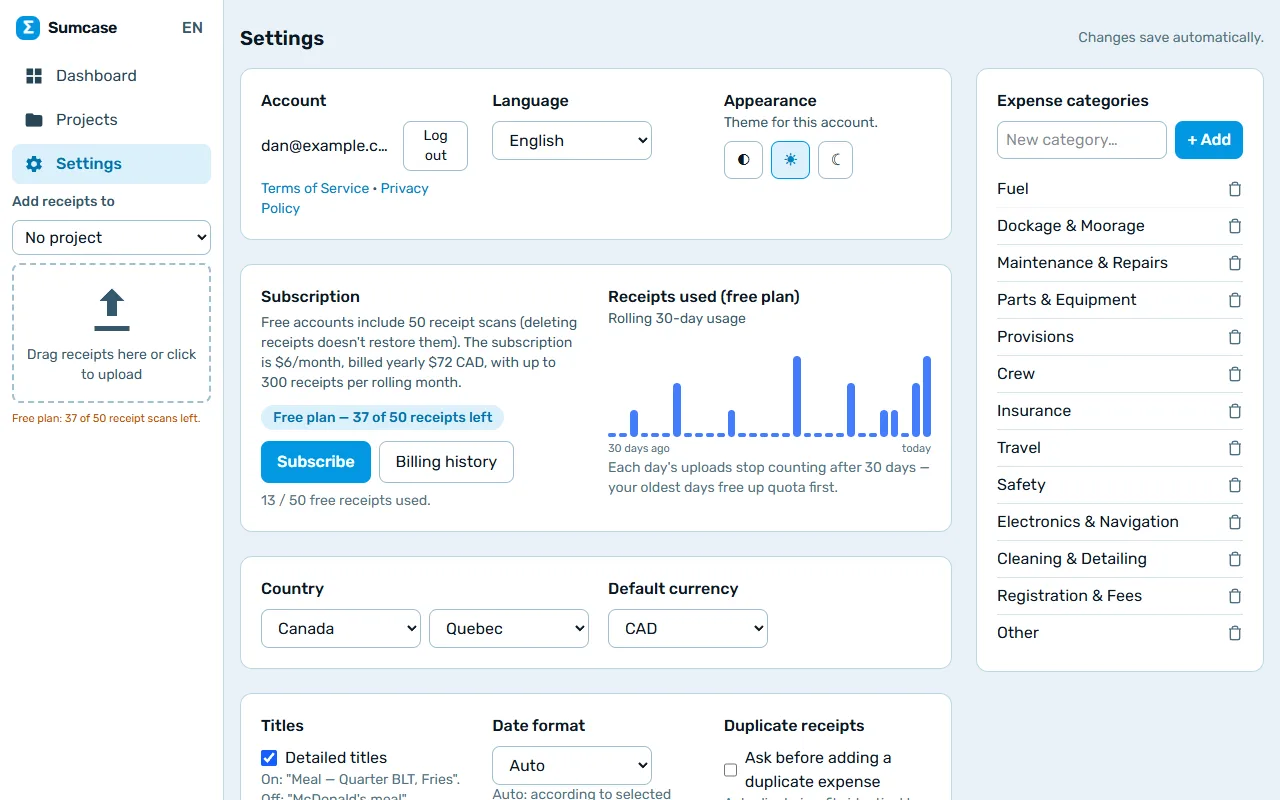This screenshot has width=1280, height=800.
Task: Select the light sun theme
Action: 790,160
